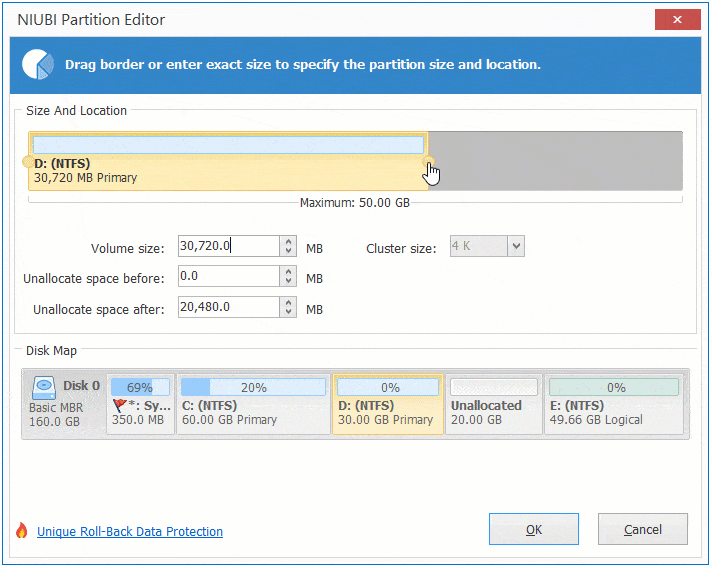This screenshot has height=568, width=712.
Task: Click left resize handle of D: partition
Action: click(27, 162)
